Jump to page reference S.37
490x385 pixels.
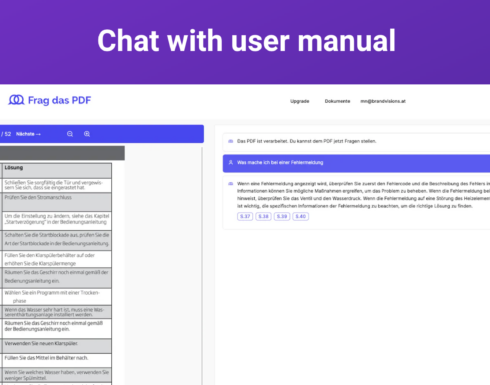pyautogui.click(x=245, y=216)
